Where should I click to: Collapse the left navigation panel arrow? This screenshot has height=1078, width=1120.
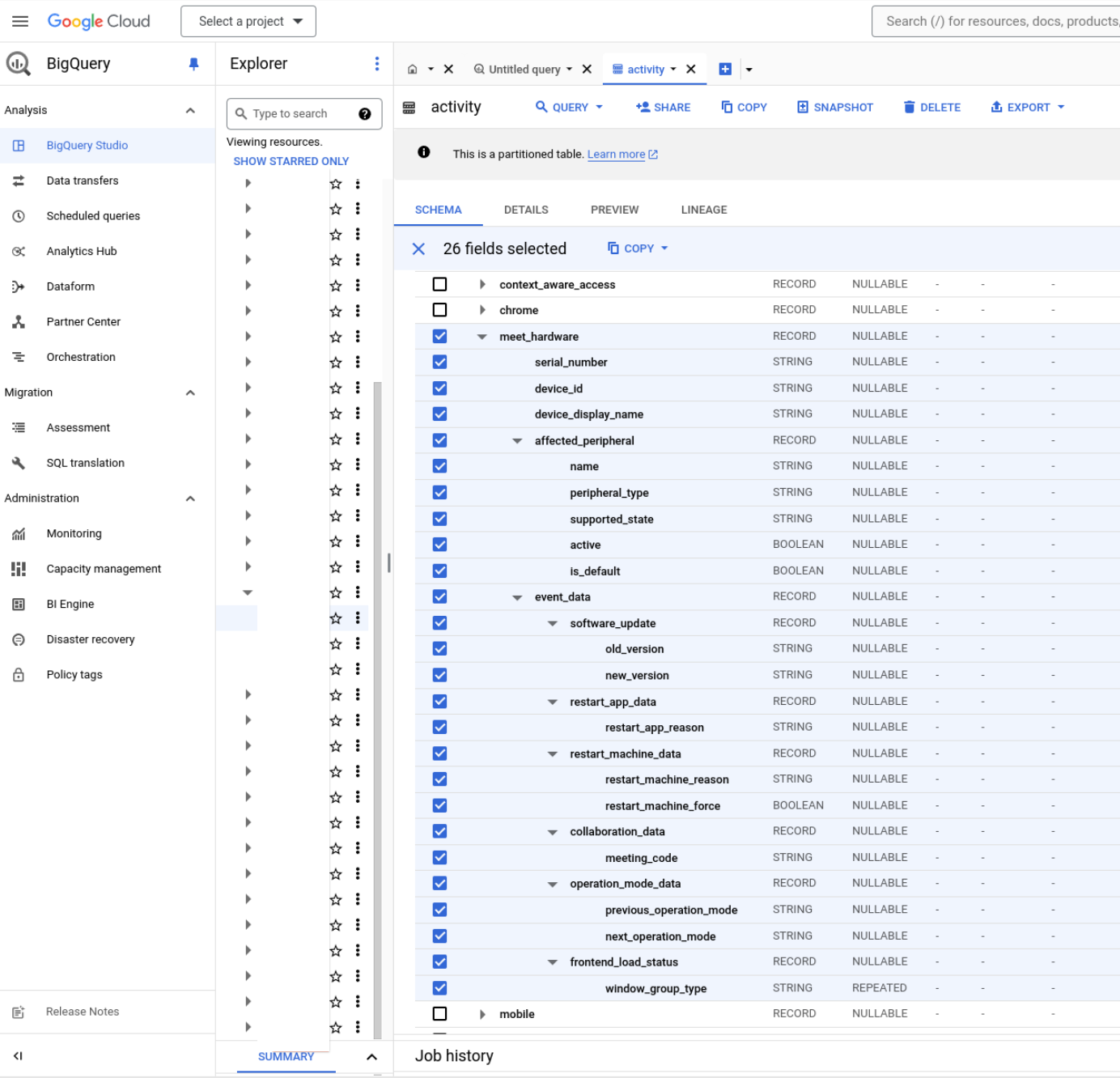[x=18, y=1056]
